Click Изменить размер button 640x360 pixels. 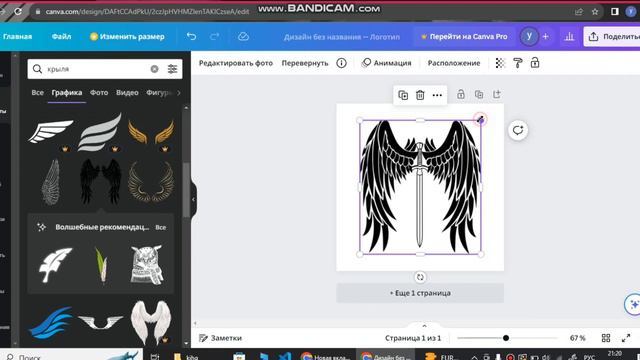(x=127, y=36)
